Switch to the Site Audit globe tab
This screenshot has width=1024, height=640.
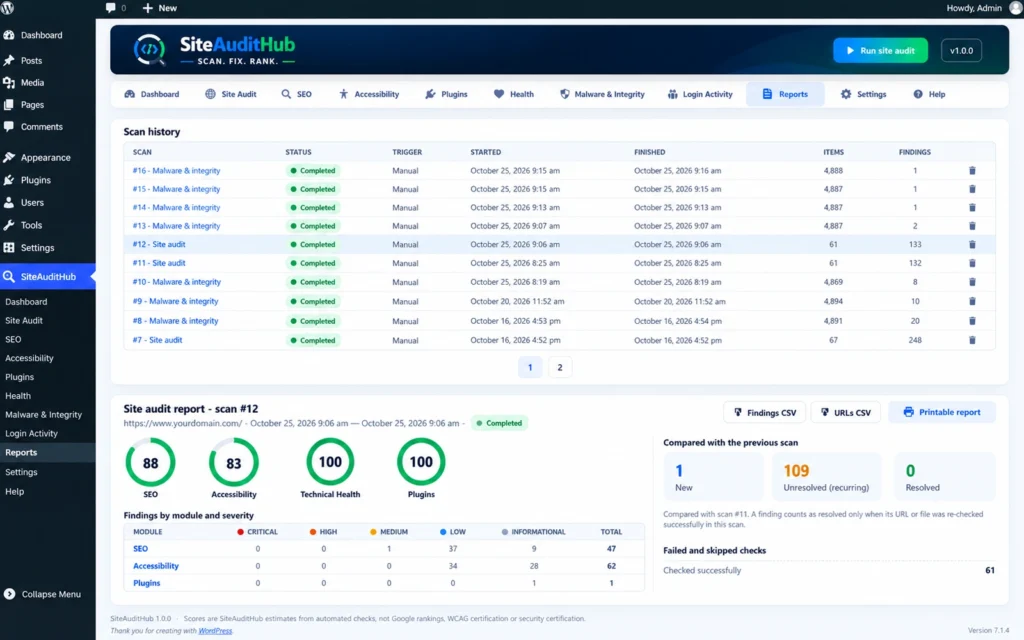pos(231,94)
